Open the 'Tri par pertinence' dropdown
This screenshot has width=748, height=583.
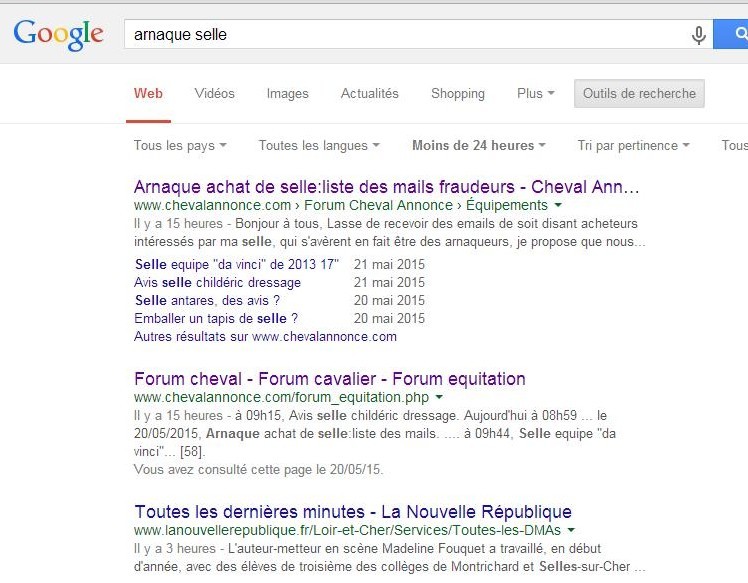[x=634, y=146]
